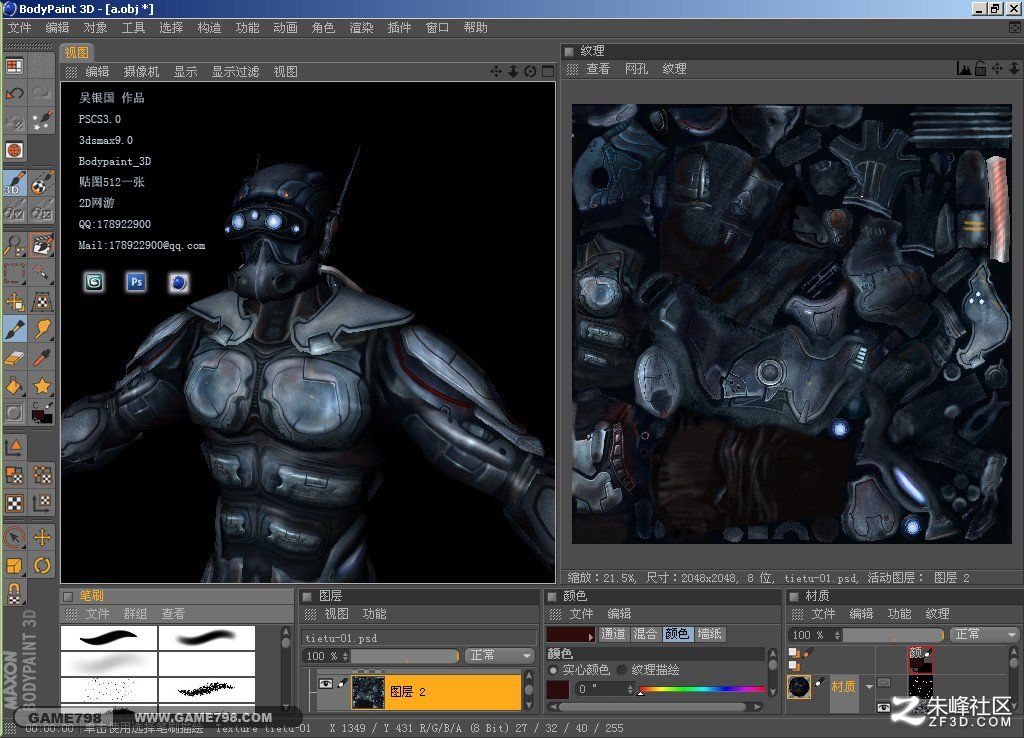Toggle the eye icon in material panel

coord(883,707)
